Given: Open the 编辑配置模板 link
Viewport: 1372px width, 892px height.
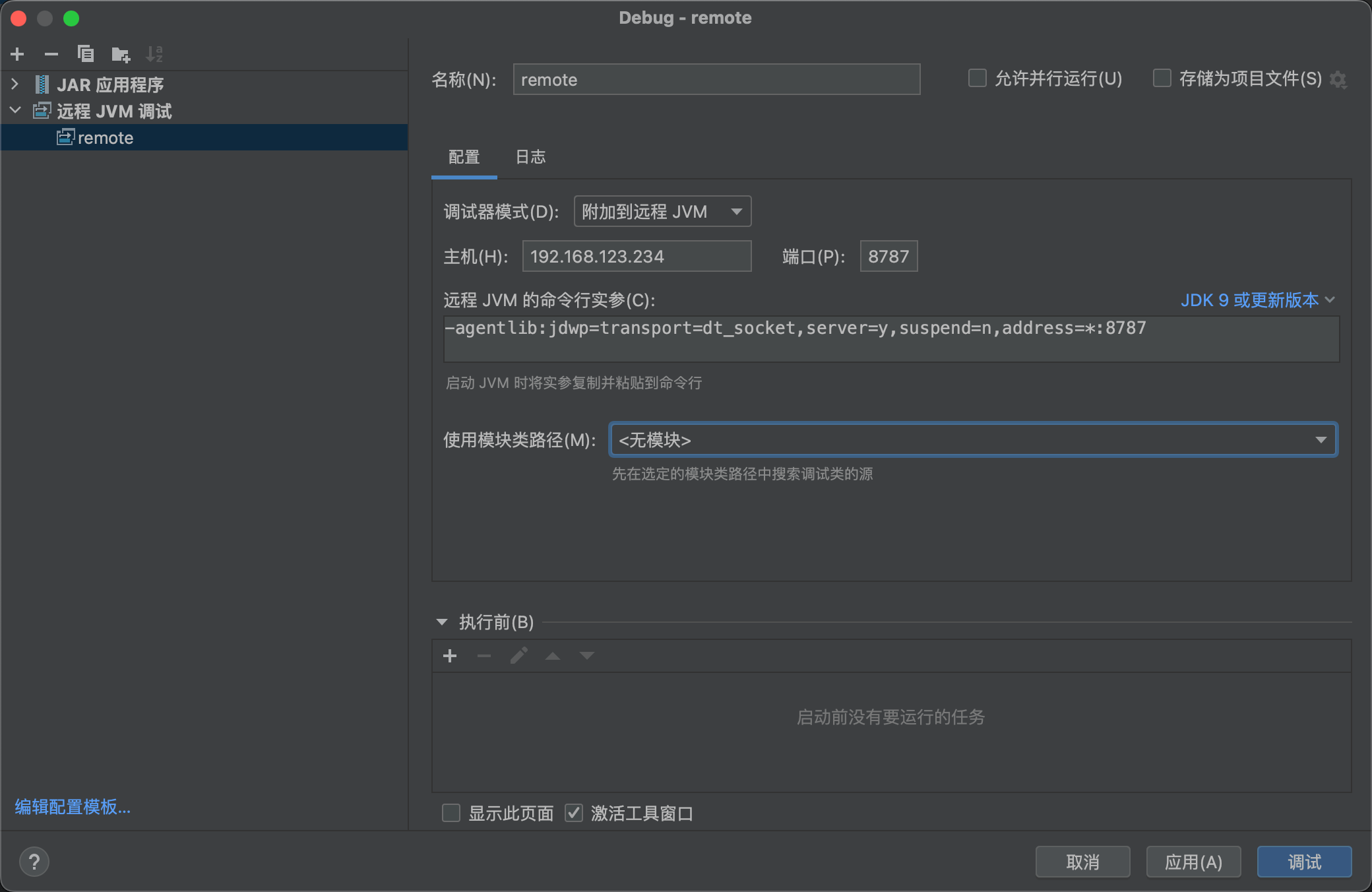Looking at the screenshot, I should pos(73,807).
